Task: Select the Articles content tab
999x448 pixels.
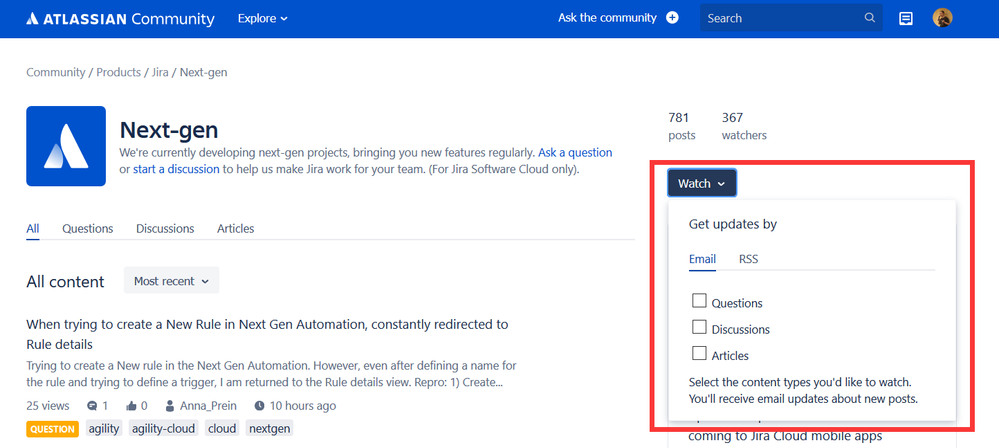Action: click(x=236, y=229)
